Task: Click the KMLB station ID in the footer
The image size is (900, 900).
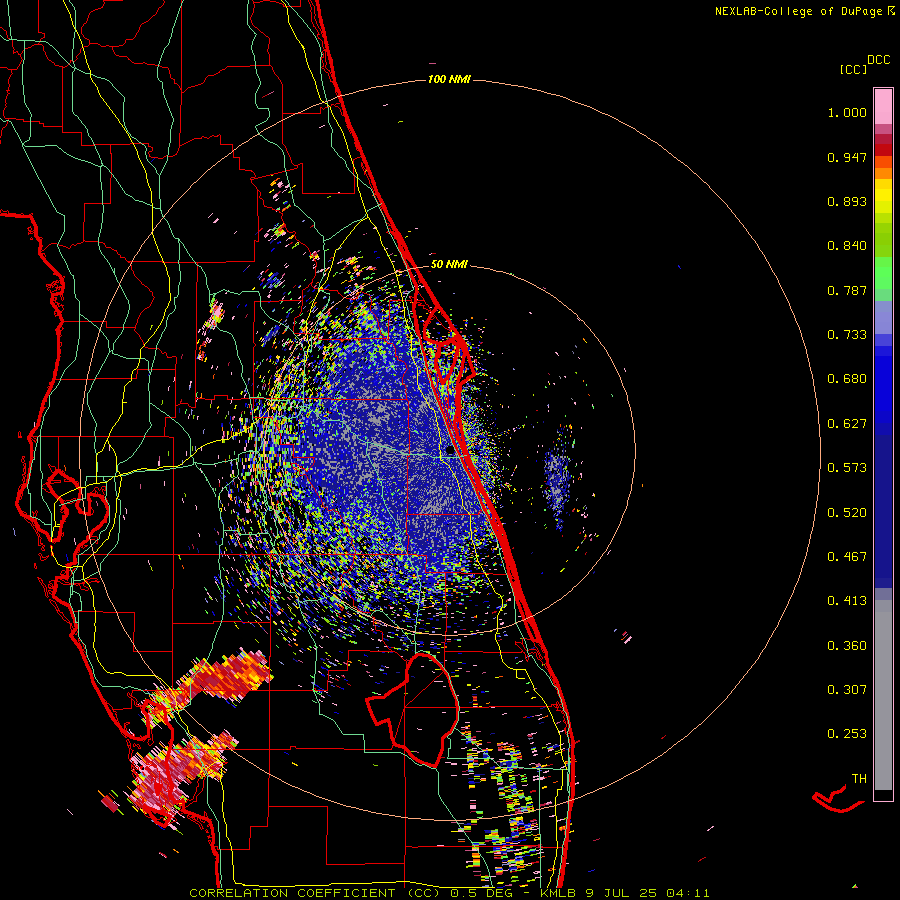Action: pyautogui.click(x=560, y=893)
